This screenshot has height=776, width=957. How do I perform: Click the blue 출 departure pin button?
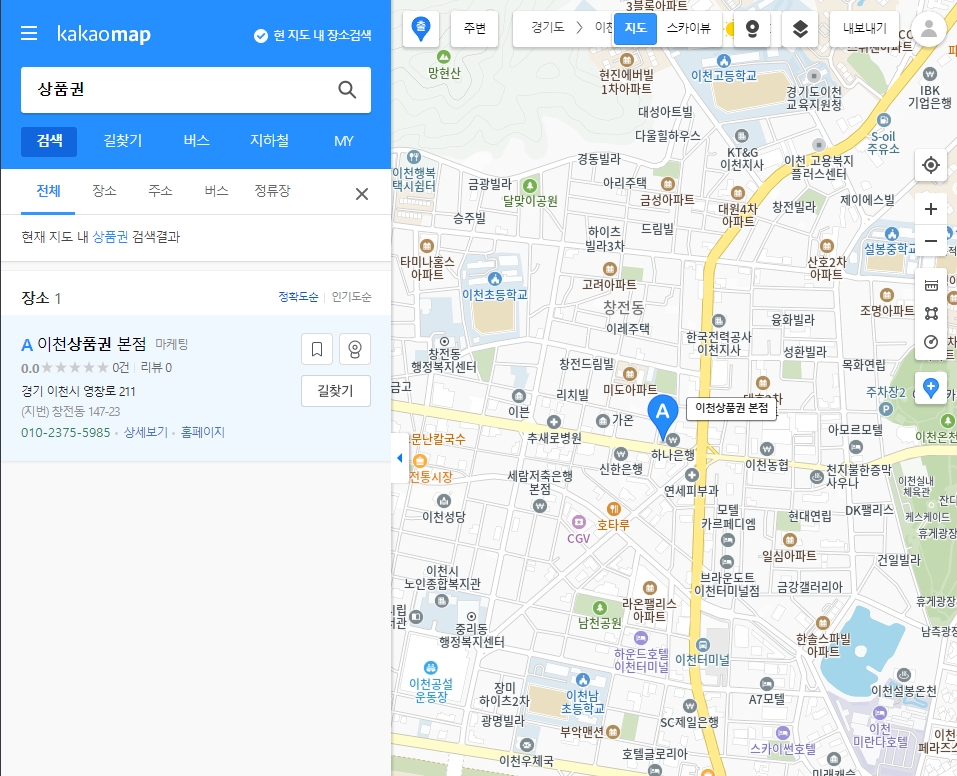[421, 28]
